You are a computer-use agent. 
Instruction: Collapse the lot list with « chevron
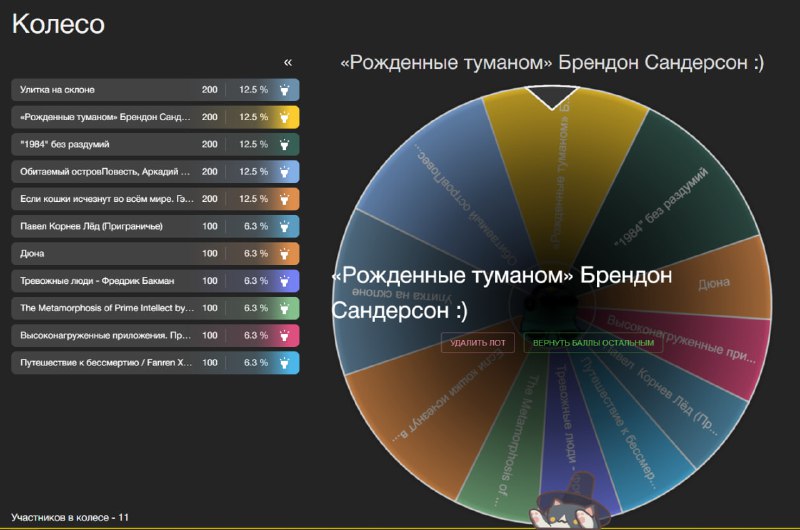point(288,62)
